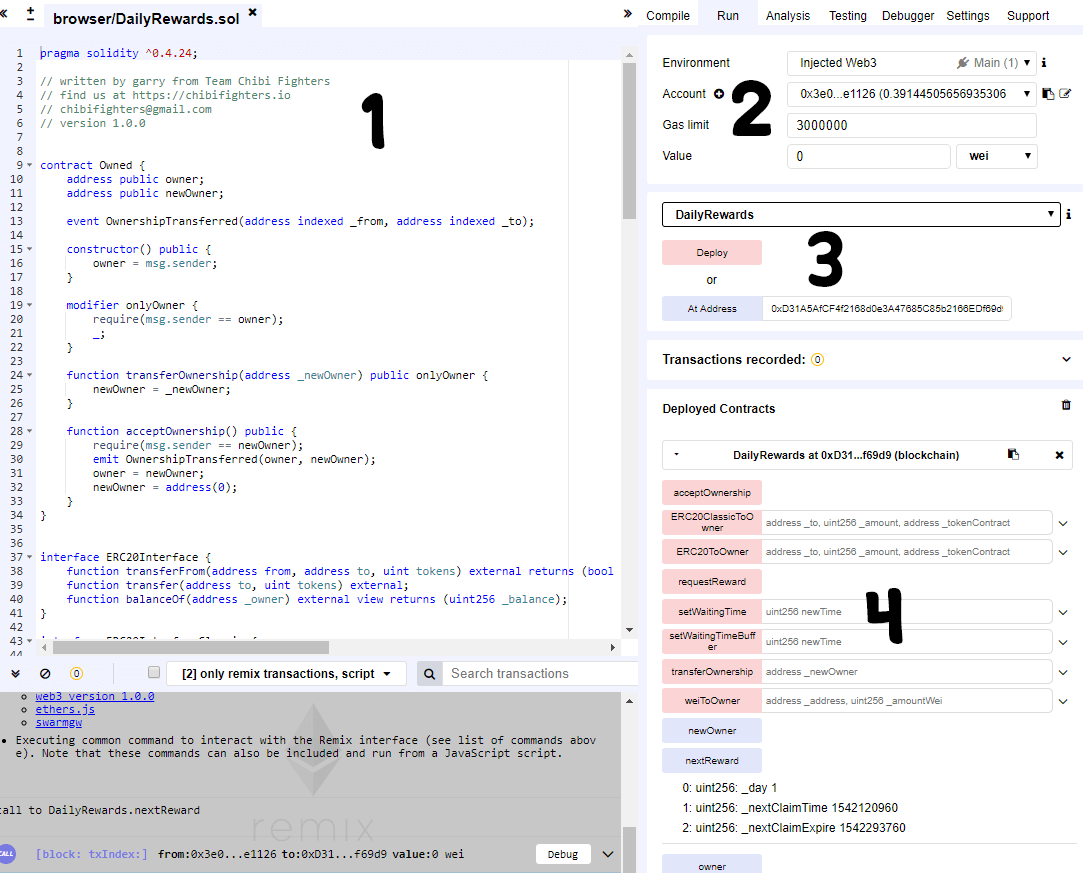Viewport: 1083px width, 873px height.
Task: Click the owner getter button
Action: (712, 865)
